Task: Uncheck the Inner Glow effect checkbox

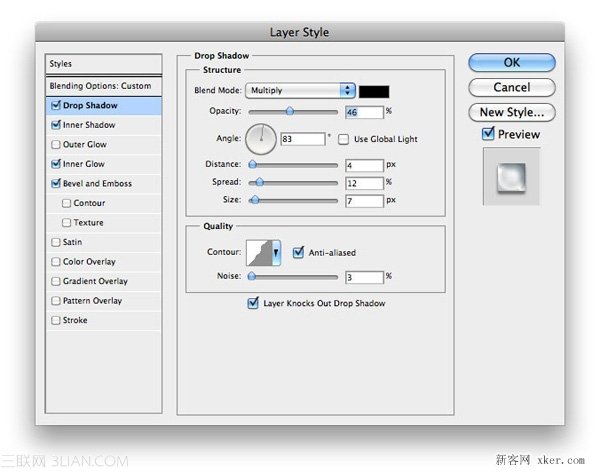Action: (x=56, y=163)
